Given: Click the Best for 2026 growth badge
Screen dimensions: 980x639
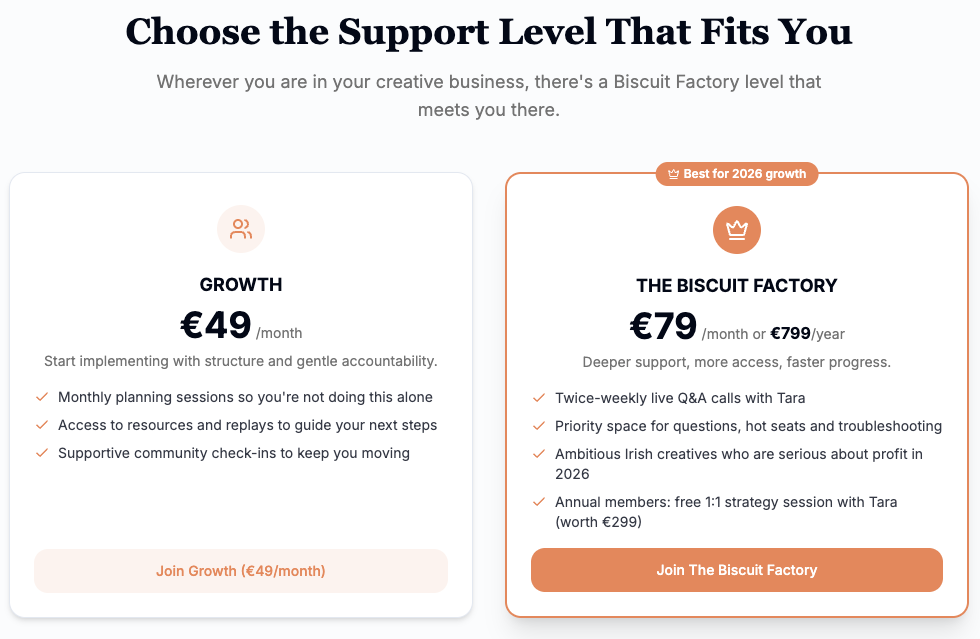Looking at the screenshot, I should point(737,174).
